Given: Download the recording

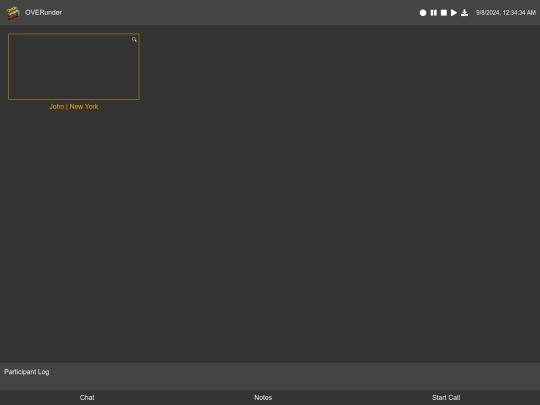Looking at the screenshot, I should 465,13.
